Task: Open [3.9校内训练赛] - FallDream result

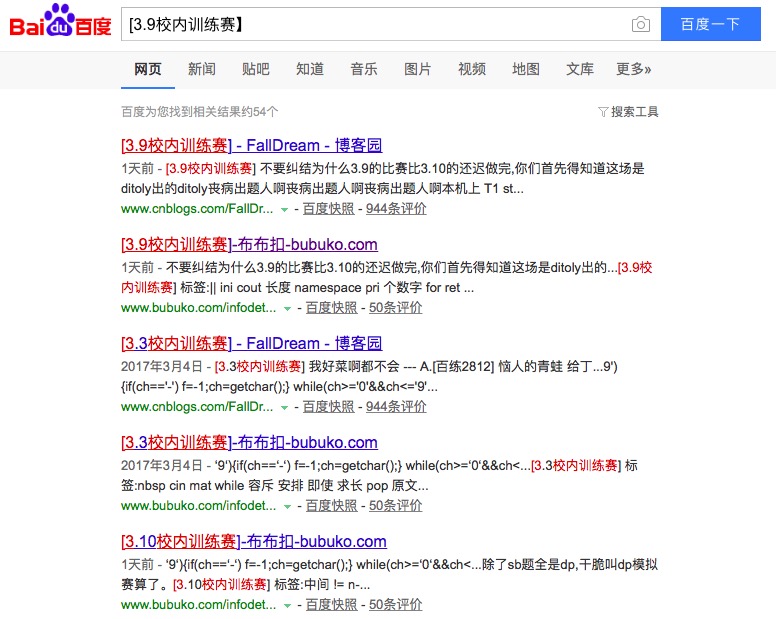Action: (x=251, y=145)
